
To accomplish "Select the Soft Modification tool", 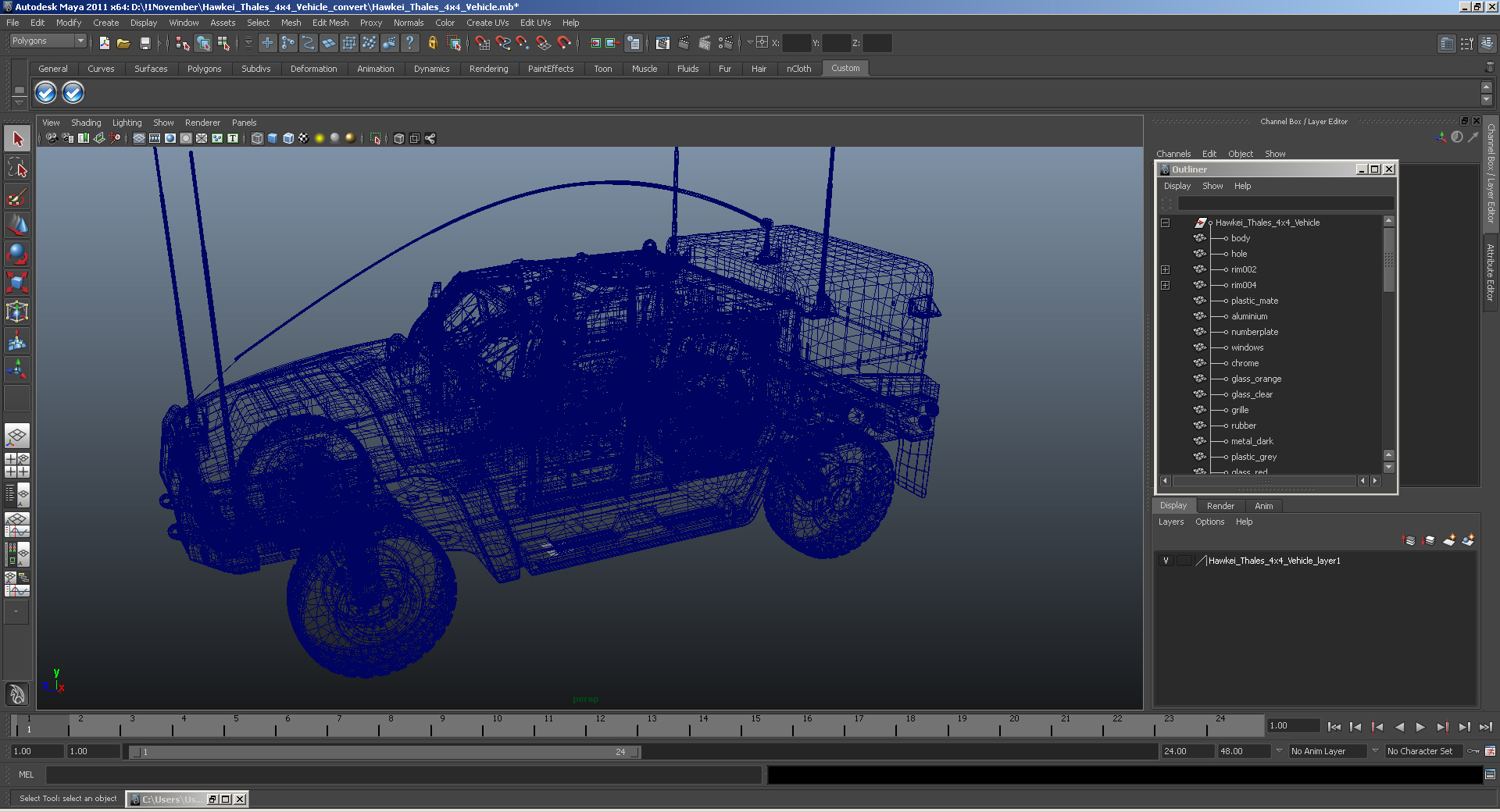I will 17,340.
